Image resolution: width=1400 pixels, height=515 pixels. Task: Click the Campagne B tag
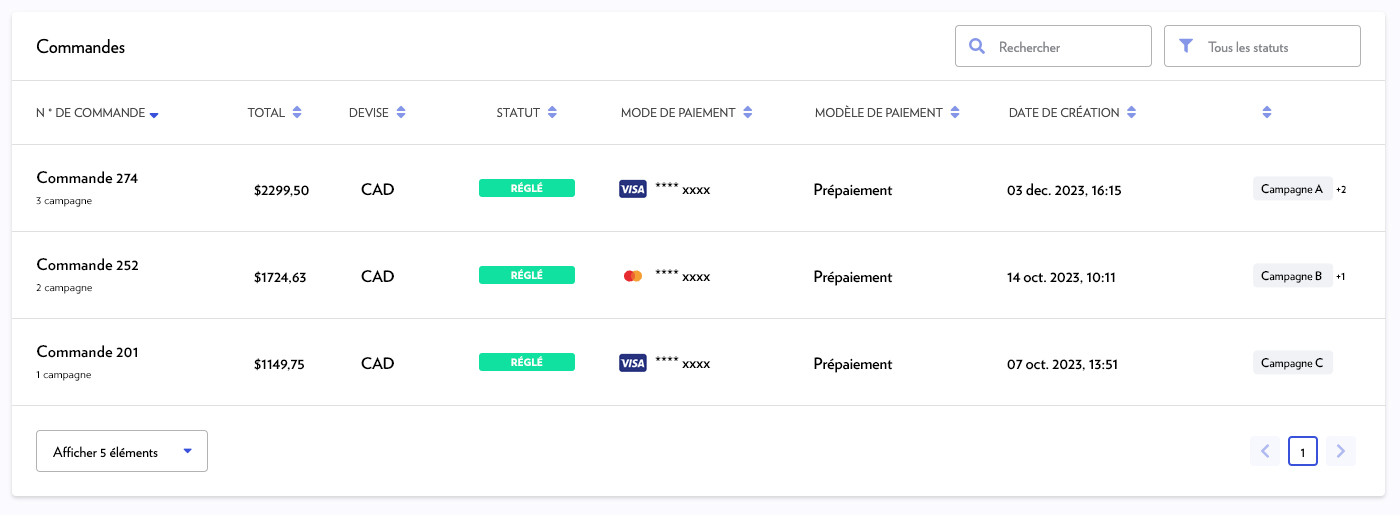point(1292,276)
